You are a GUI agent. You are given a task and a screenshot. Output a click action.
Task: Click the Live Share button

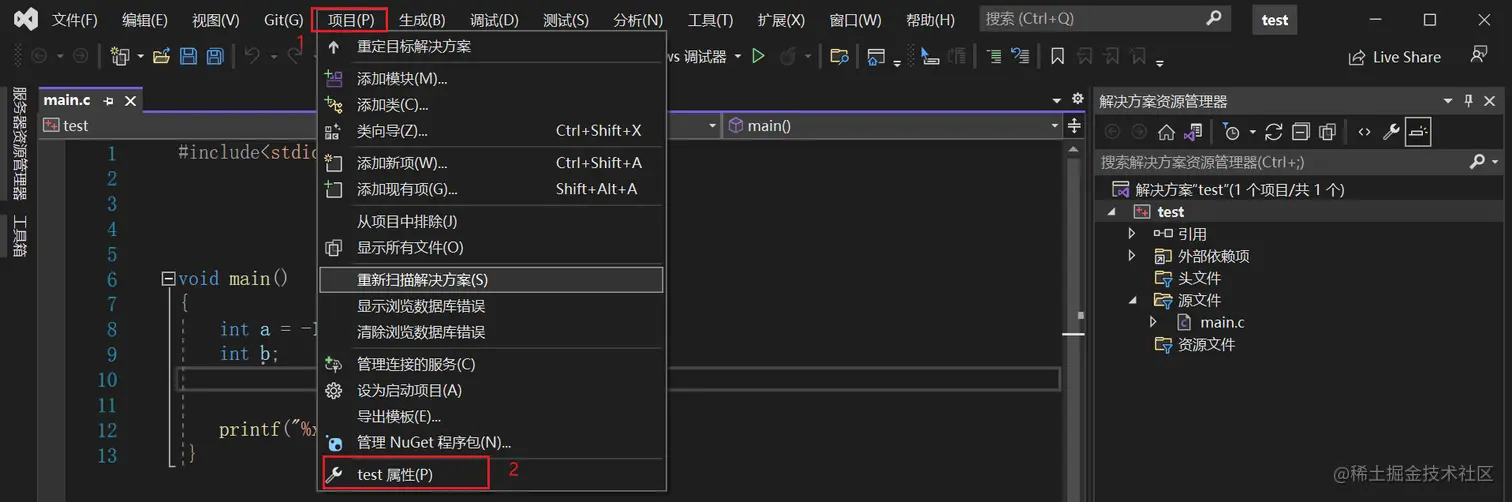(x=1395, y=57)
